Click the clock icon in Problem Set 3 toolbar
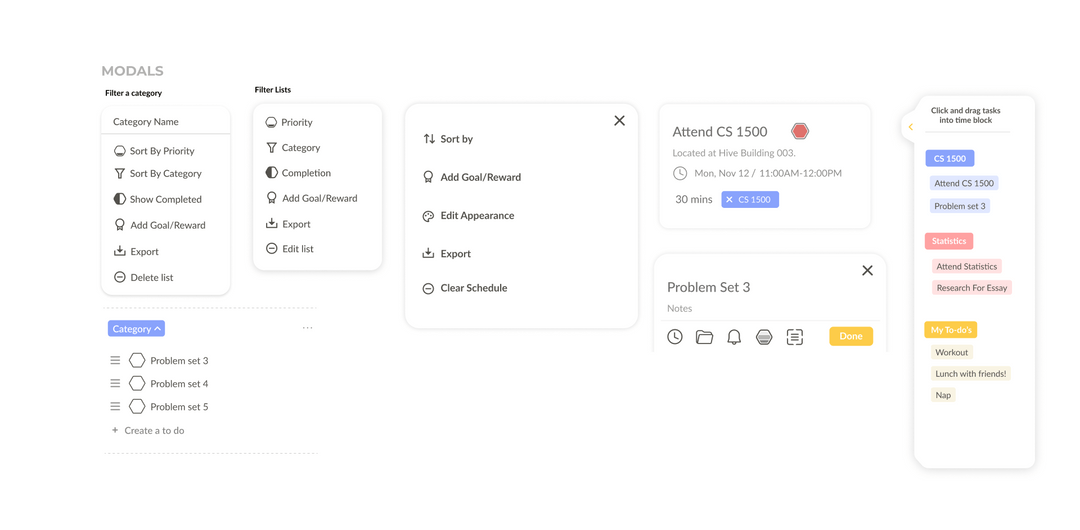The height and width of the screenshot is (530, 1080). tap(675, 336)
